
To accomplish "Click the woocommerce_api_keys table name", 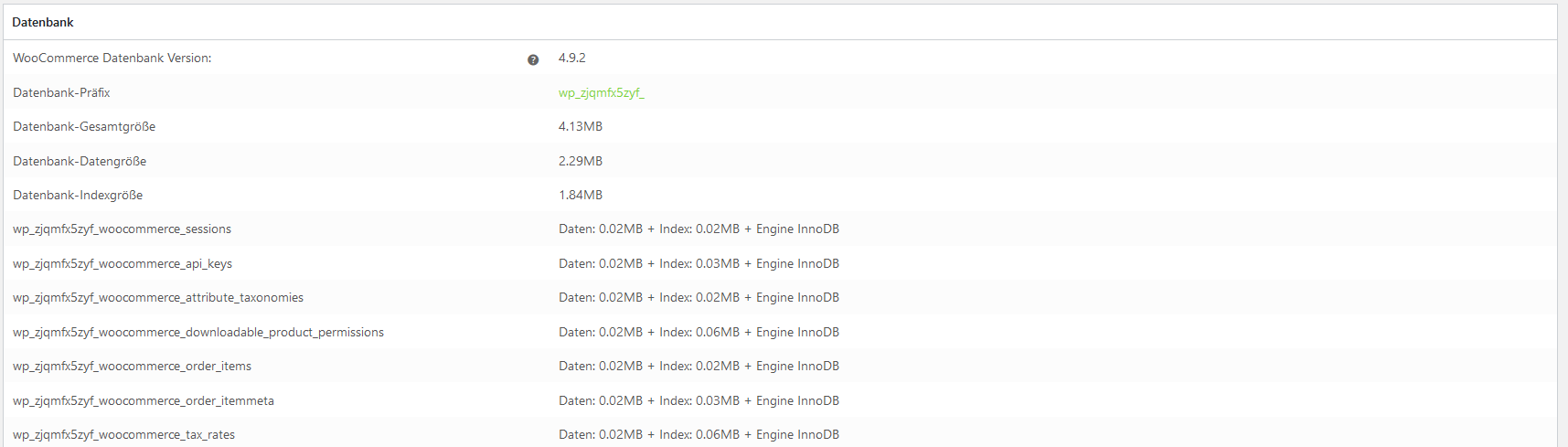I will point(123,263).
